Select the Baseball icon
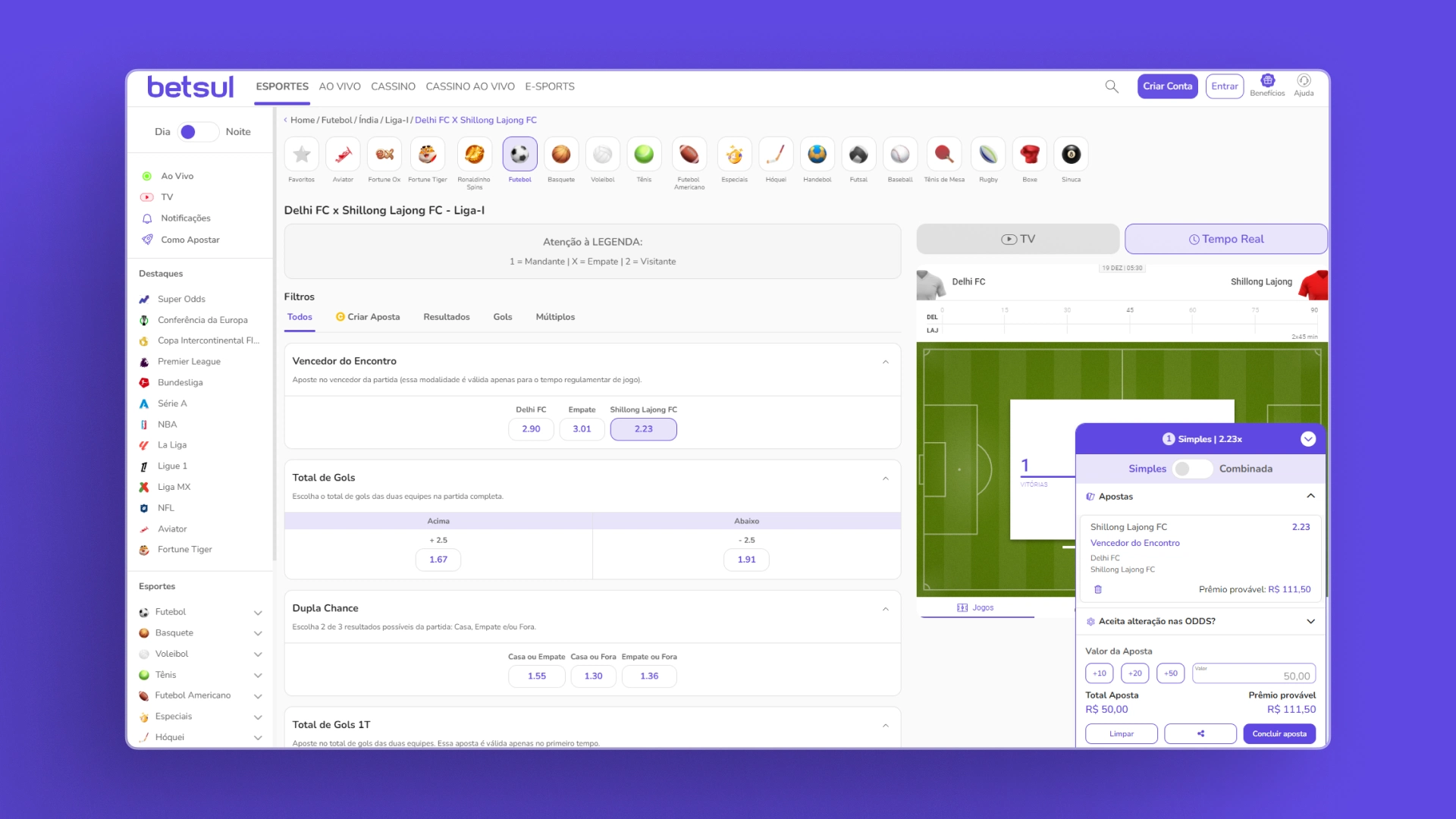The width and height of the screenshot is (1456, 819). point(900,155)
